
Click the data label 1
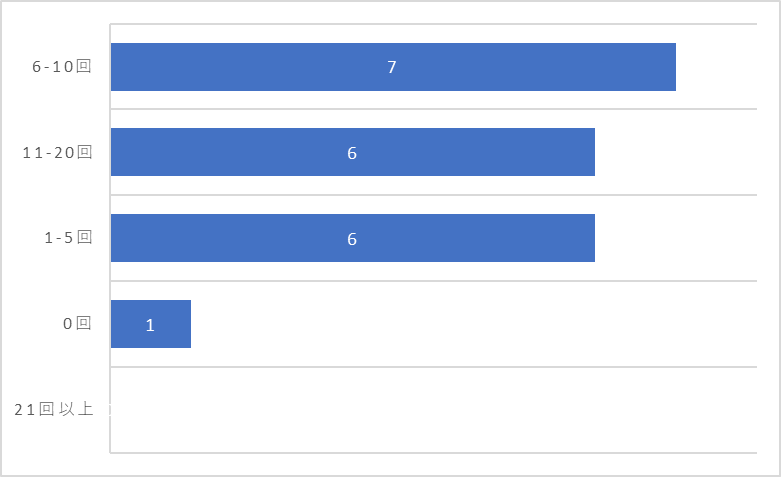(x=150, y=325)
